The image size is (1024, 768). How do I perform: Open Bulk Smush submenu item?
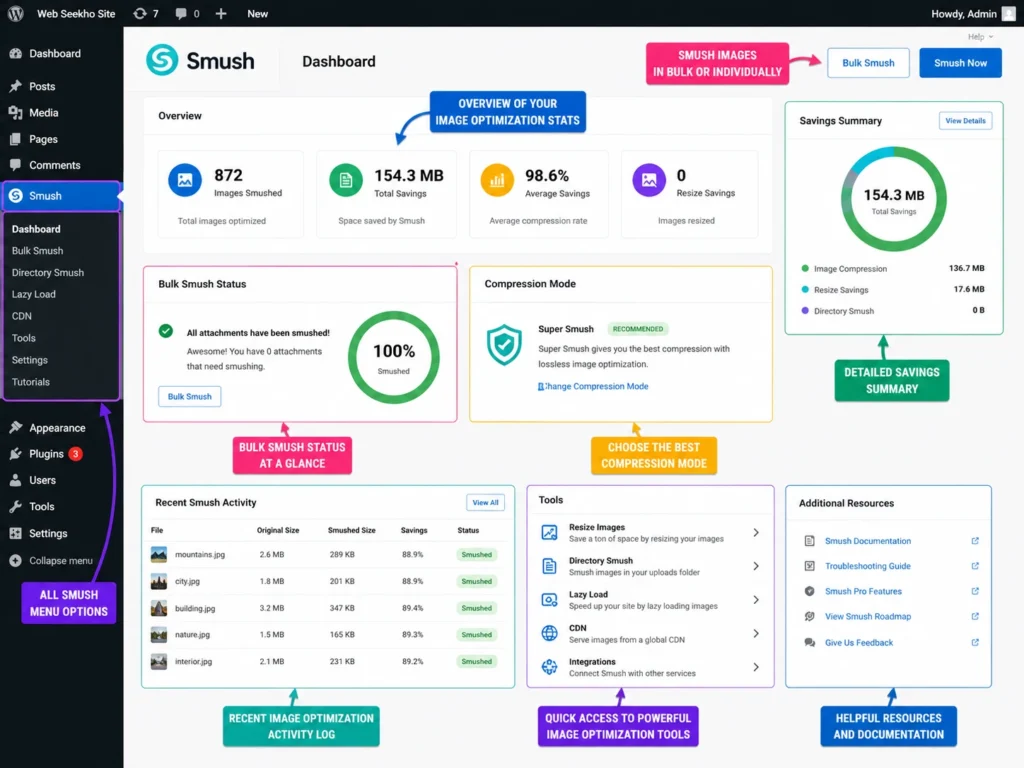(x=37, y=251)
